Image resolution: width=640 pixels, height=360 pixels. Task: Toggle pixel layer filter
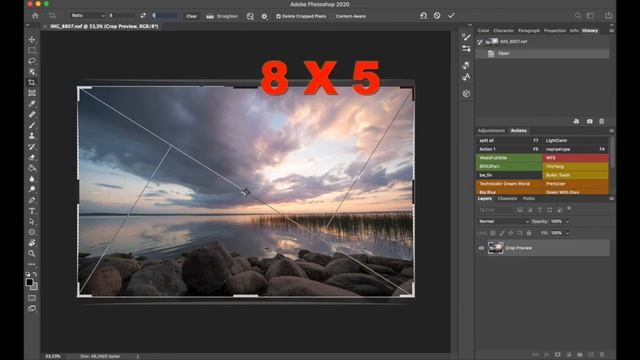(520, 210)
